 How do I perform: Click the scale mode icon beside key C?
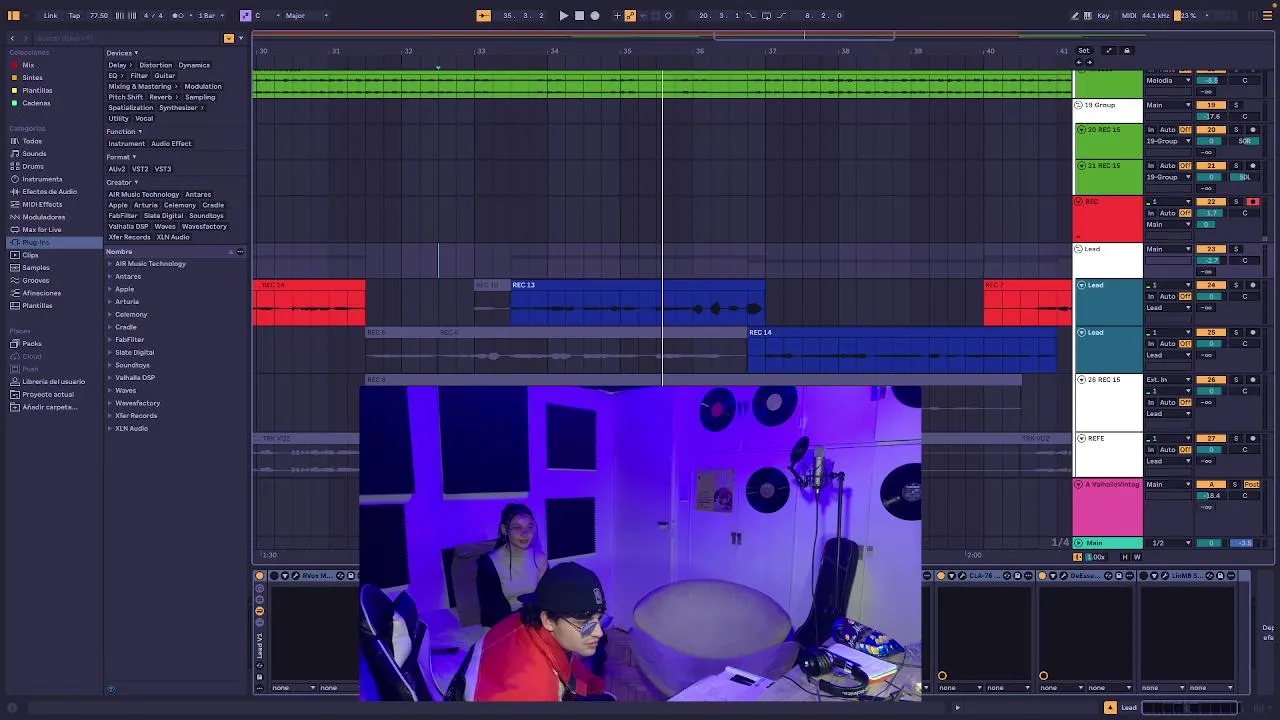click(x=246, y=15)
